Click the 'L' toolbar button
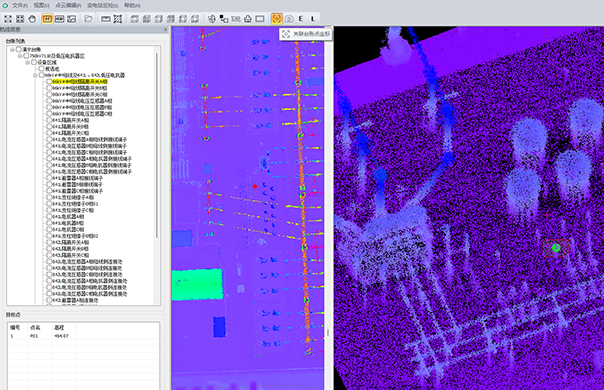Viewport: 604px width, 390px height. [x=313, y=18]
